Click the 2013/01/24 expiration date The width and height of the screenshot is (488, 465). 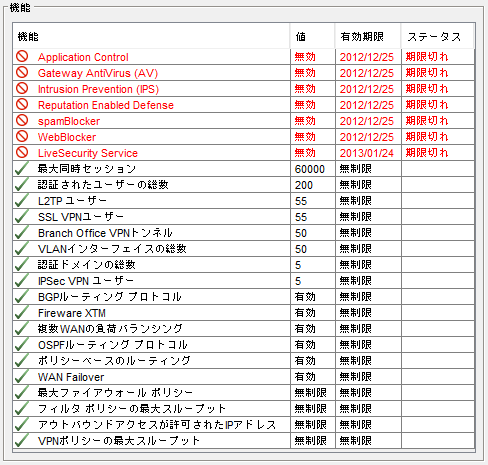367,153
